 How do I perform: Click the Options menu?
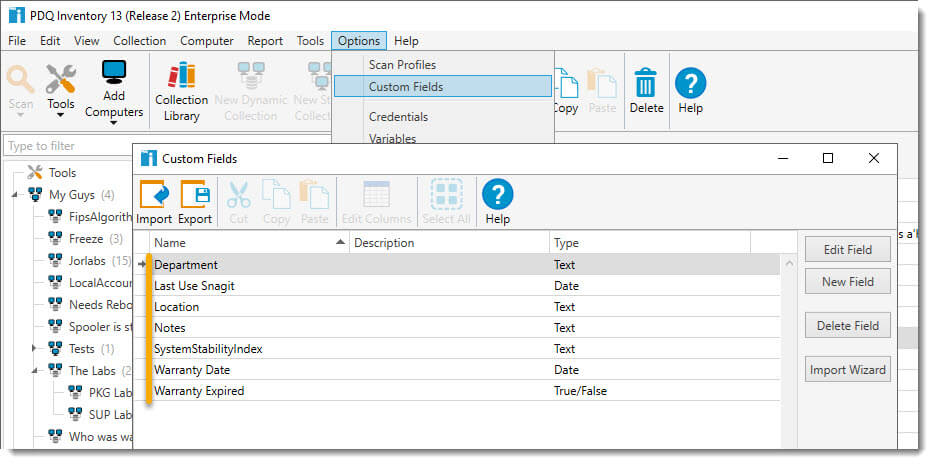click(359, 40)
